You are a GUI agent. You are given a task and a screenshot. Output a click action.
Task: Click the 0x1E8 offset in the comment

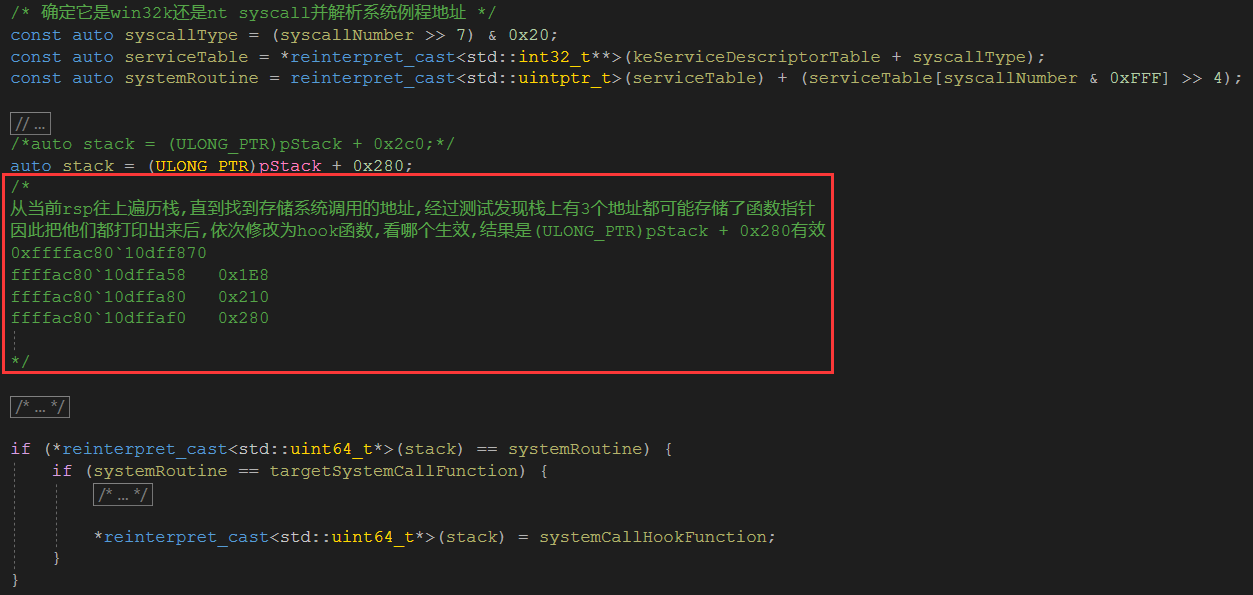pos(243,275)
